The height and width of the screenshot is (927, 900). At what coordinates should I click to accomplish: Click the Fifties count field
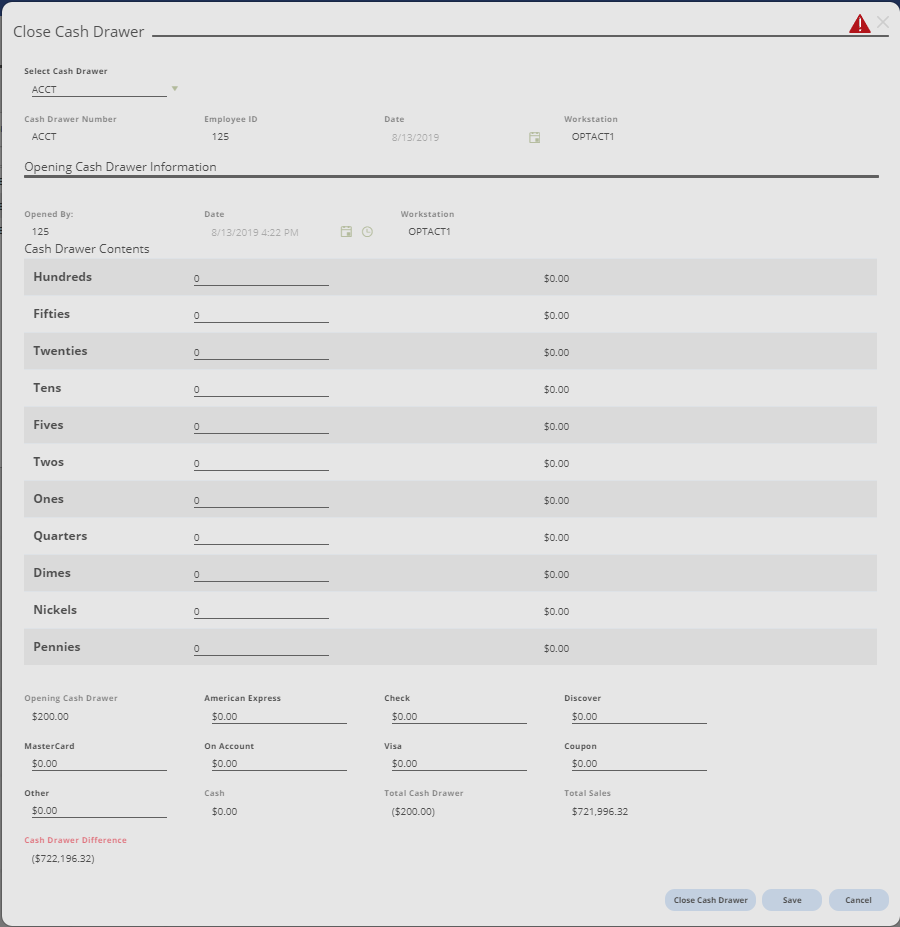[x=261, y=316]
